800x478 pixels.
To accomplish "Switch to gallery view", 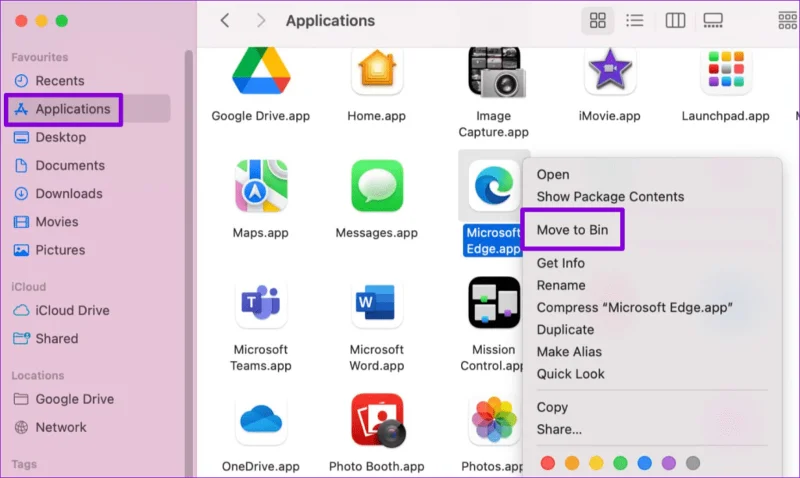I will point(713,20).
